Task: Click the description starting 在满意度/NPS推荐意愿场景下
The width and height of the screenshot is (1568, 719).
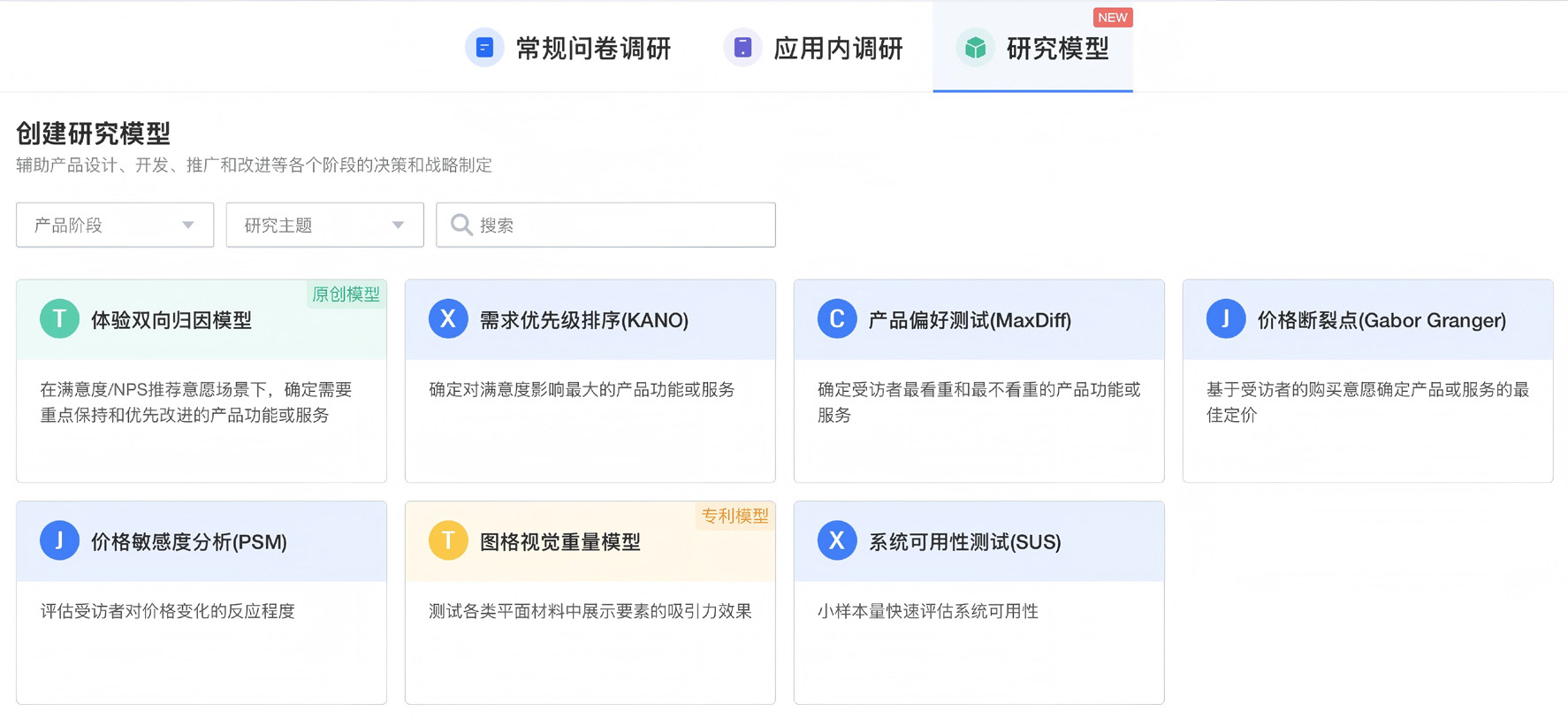Action: [196, 402]
